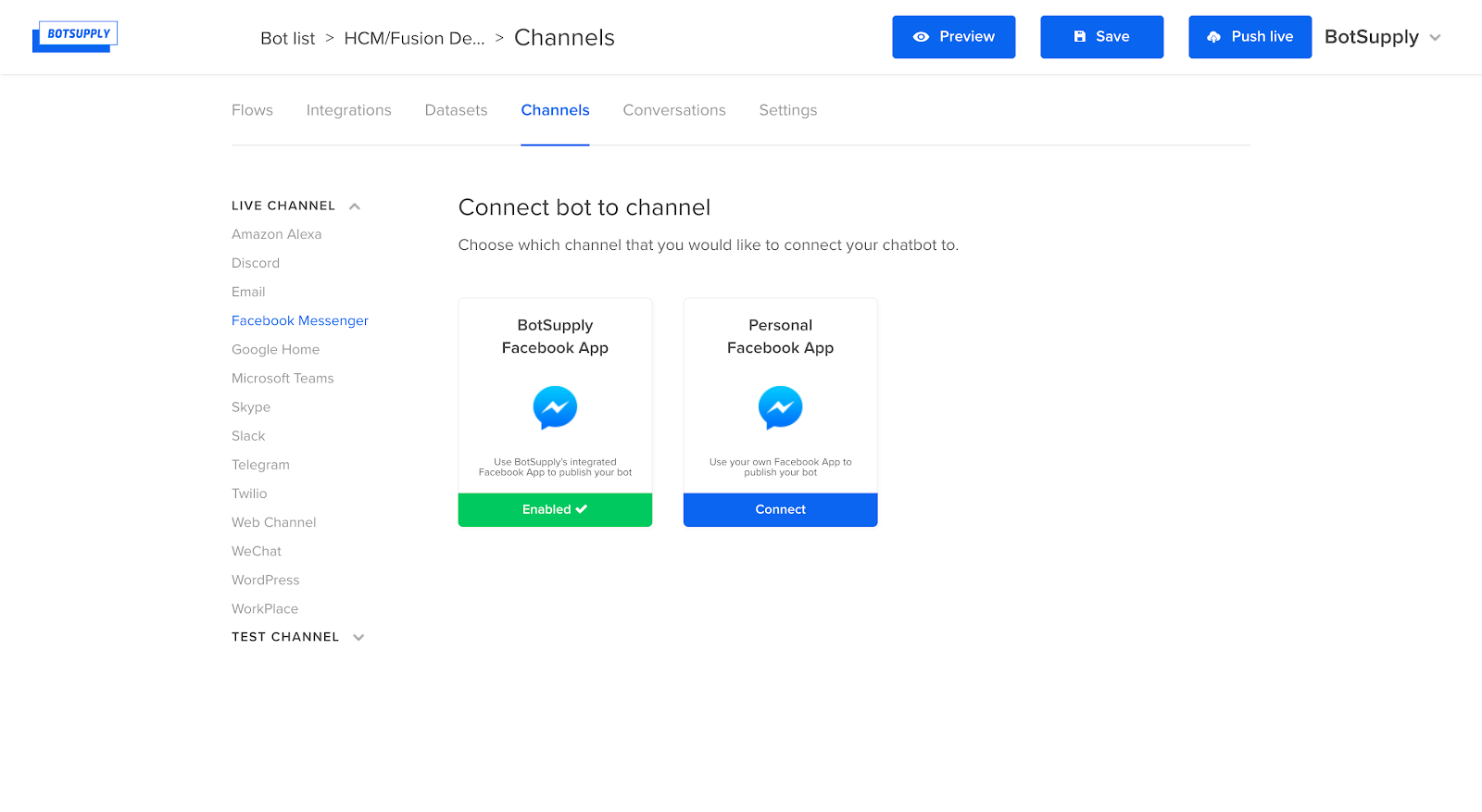1482x812 pixels.
Task: Select Facebook Messenger channel
Action: pyautogui.click(x=300, y=320)
